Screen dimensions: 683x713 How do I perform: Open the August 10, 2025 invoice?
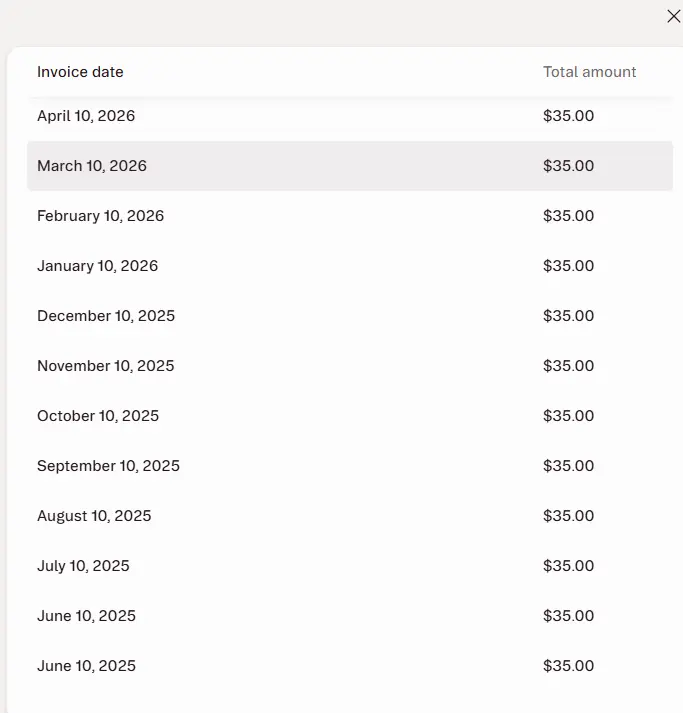pyautogui.click(x=350, y=516)
